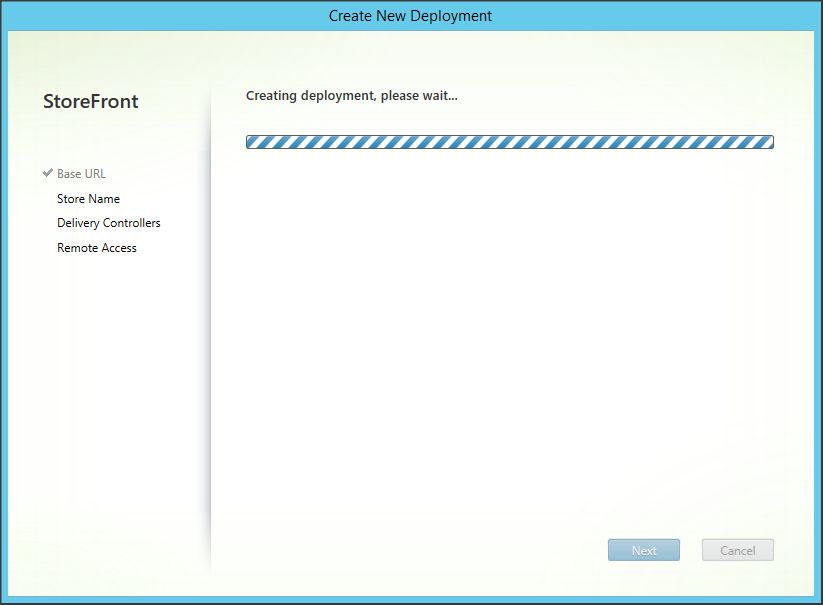Click the middle of the striped progress bar
The image size is (823, 605).
pyautogui.click(x=510, y=142)
